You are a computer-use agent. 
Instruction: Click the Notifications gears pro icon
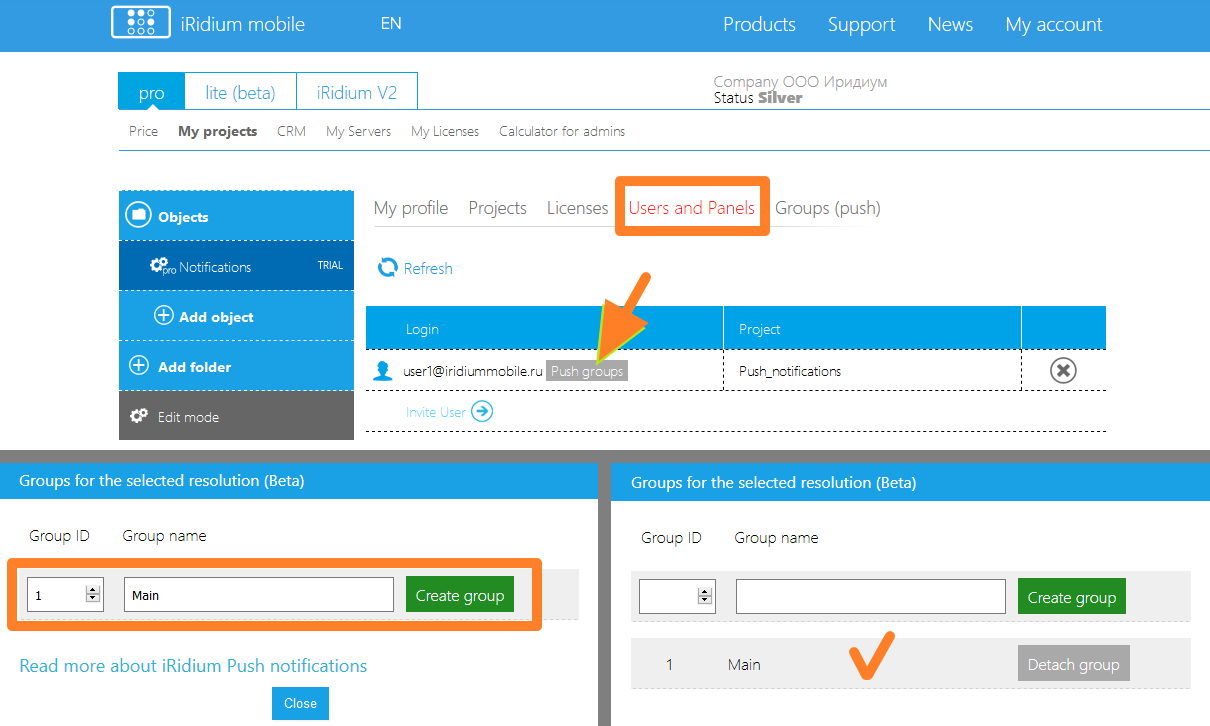coord(162,266)
